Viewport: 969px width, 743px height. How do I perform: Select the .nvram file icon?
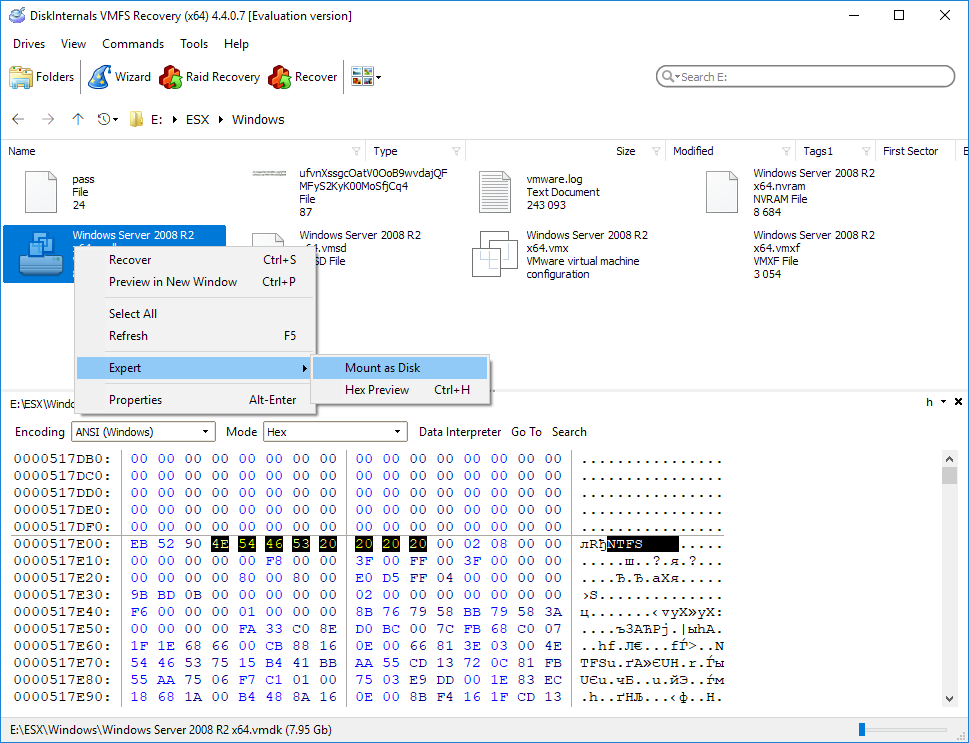click(x=722, y=192)
